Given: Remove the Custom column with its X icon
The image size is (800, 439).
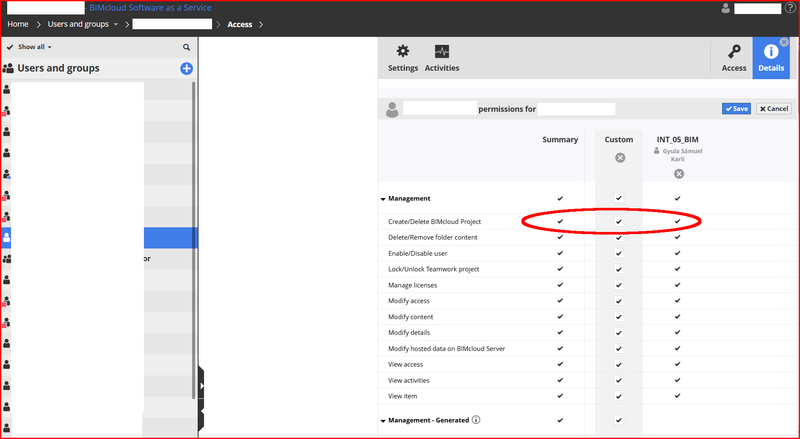Looking at the screenshot, I should [620, 158].
